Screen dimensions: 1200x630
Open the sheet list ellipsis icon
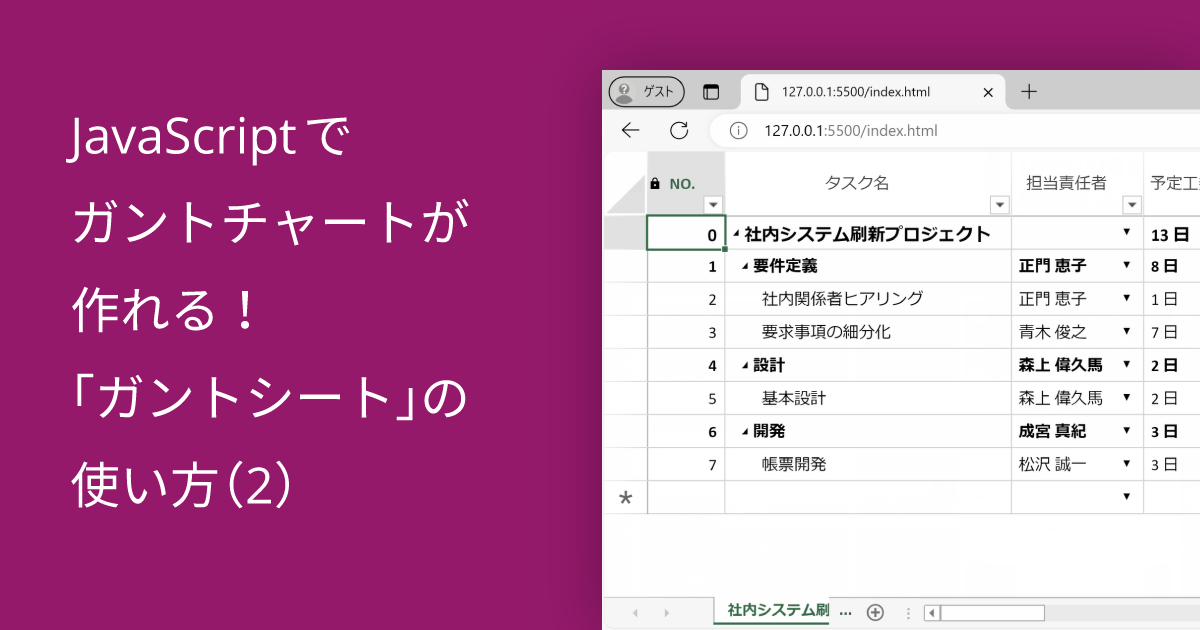coord(846,611)
